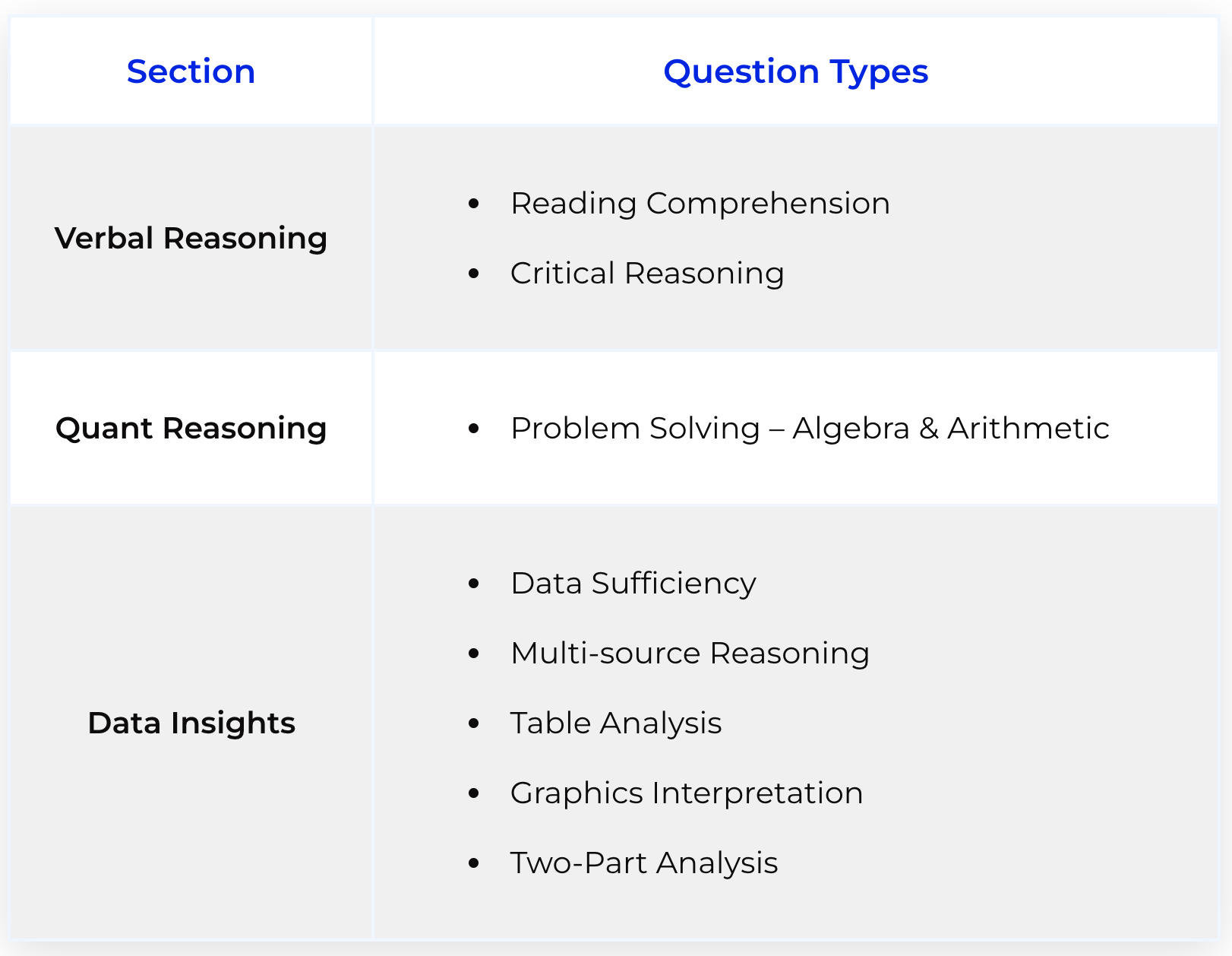The height and width of the screenshot is (956, 1232).
Task: Select the Verbal Reasoning row label
Action: pyautogui.click(x=191, y=238)
